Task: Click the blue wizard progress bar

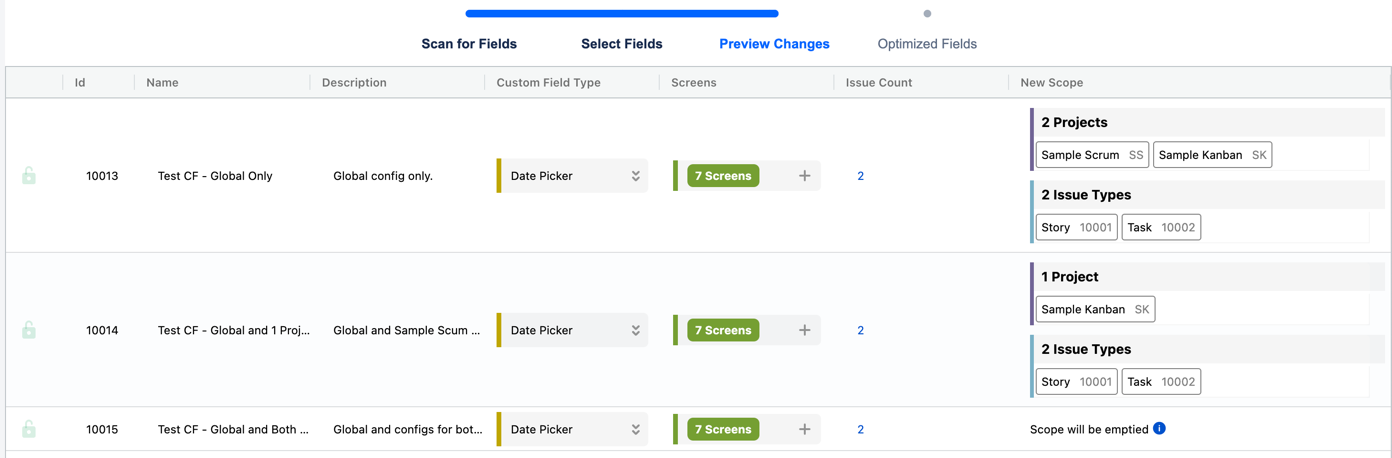Action: tap(621, 14)
